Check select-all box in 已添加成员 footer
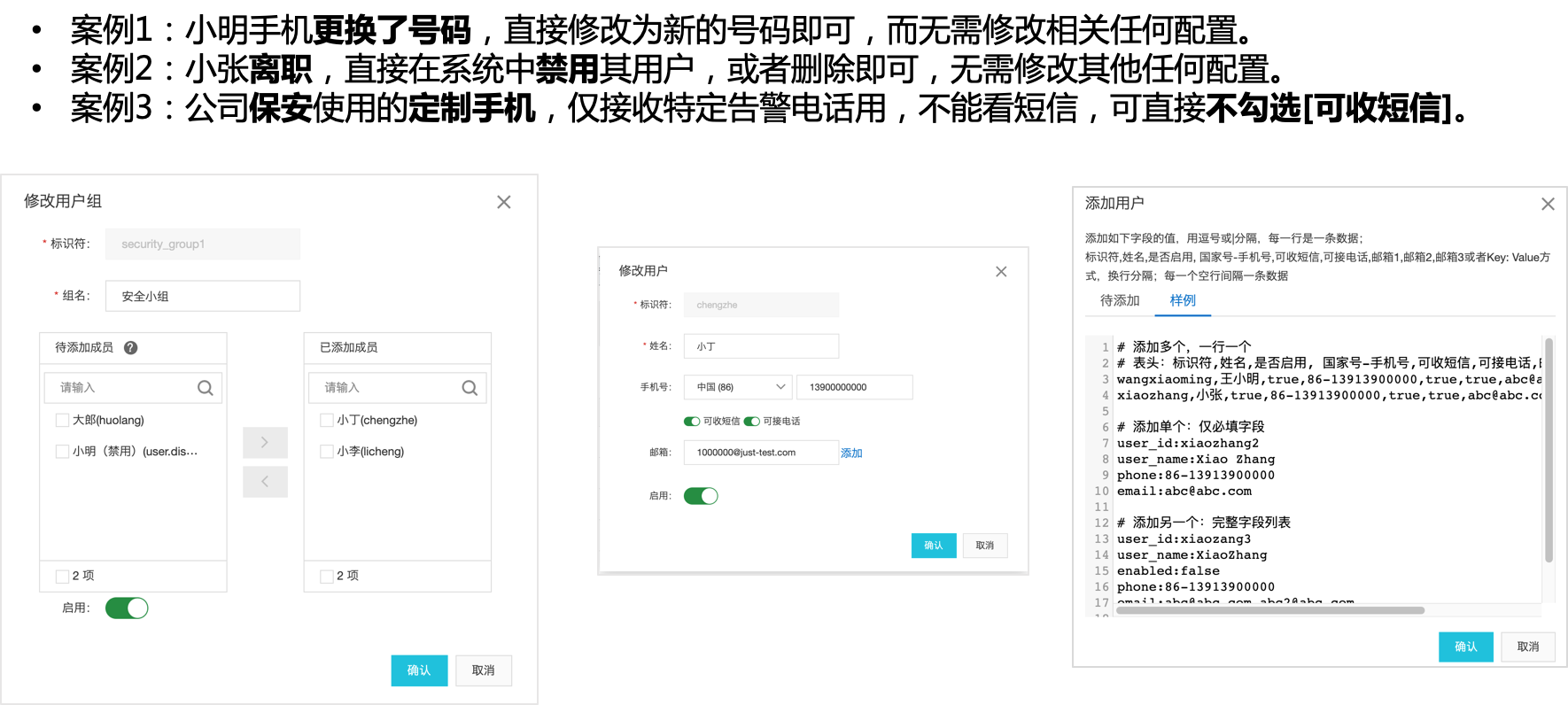1568x705 pixels. tap(327, 576)
